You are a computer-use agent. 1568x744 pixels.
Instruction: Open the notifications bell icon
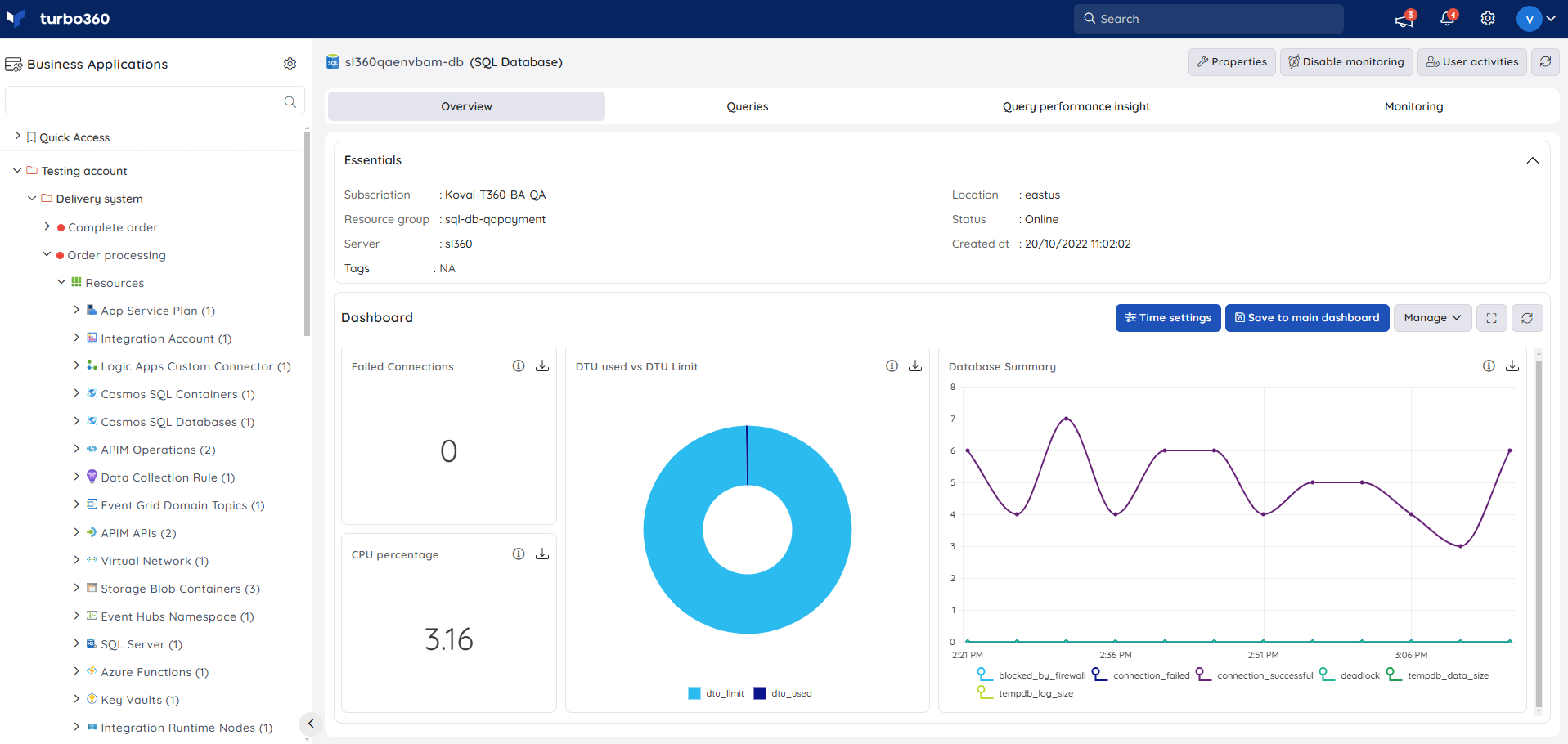click(1447, 19)
